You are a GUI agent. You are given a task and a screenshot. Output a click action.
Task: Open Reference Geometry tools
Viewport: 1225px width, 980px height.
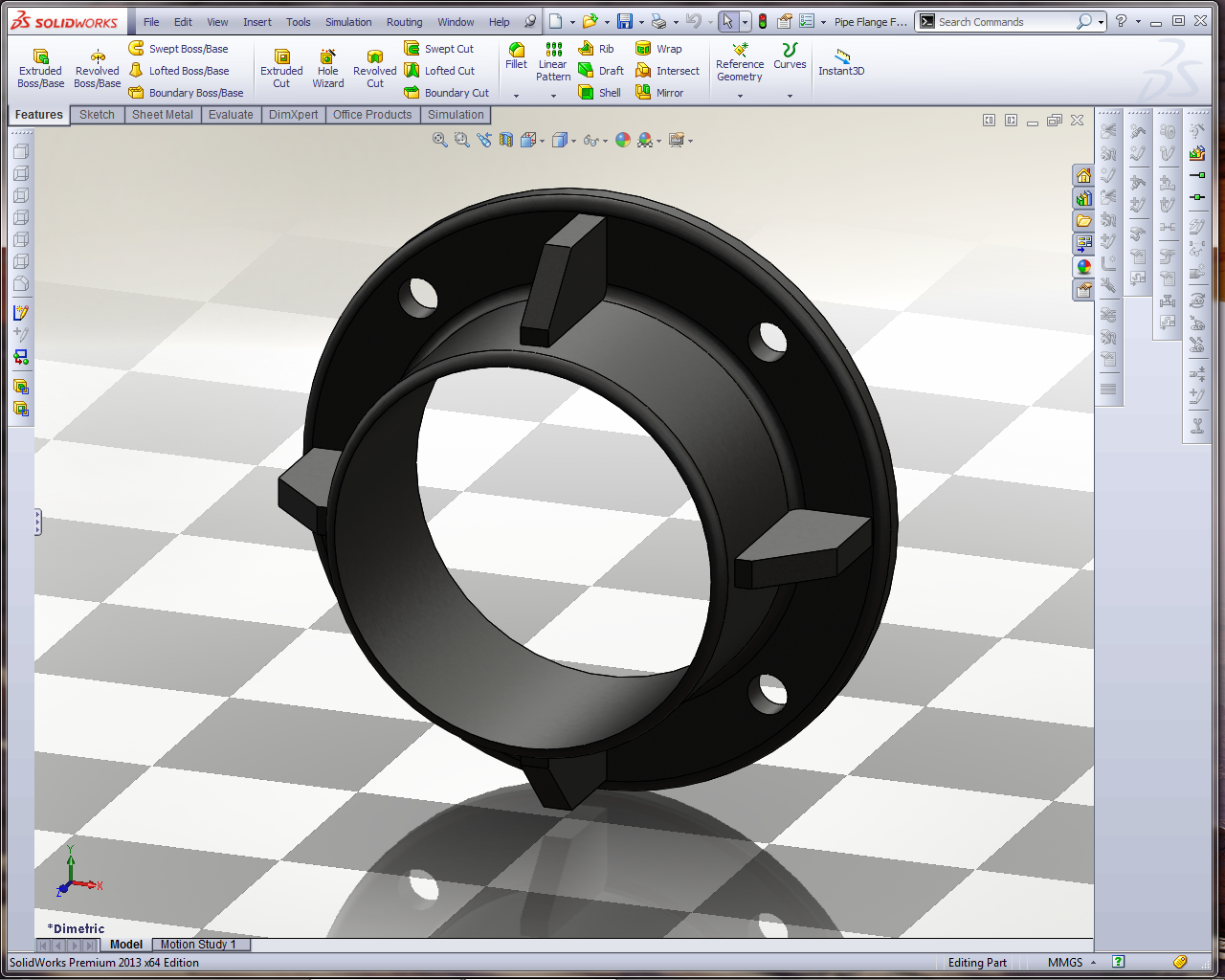coord(740,63)
